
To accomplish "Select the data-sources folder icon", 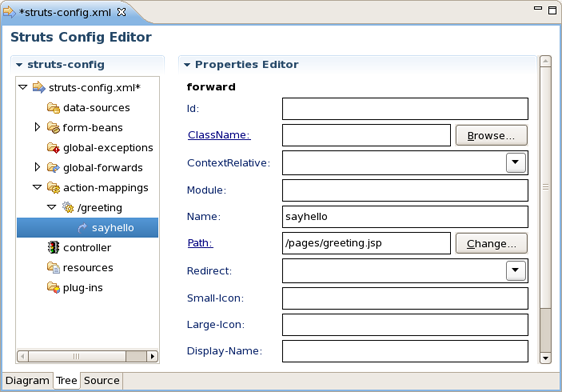I will point(53,107).
